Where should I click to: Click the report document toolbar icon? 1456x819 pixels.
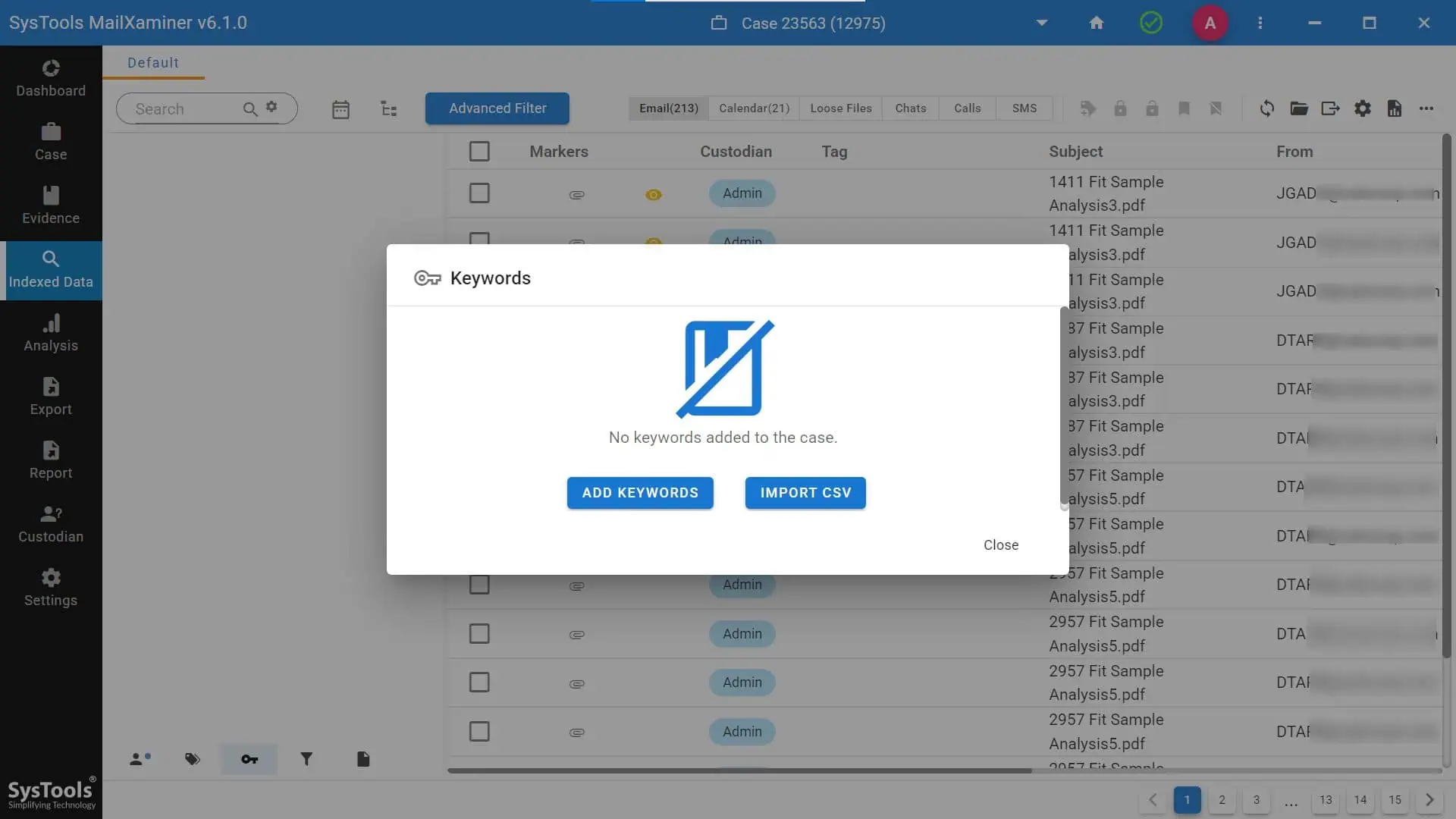(x=1395, y=108)
